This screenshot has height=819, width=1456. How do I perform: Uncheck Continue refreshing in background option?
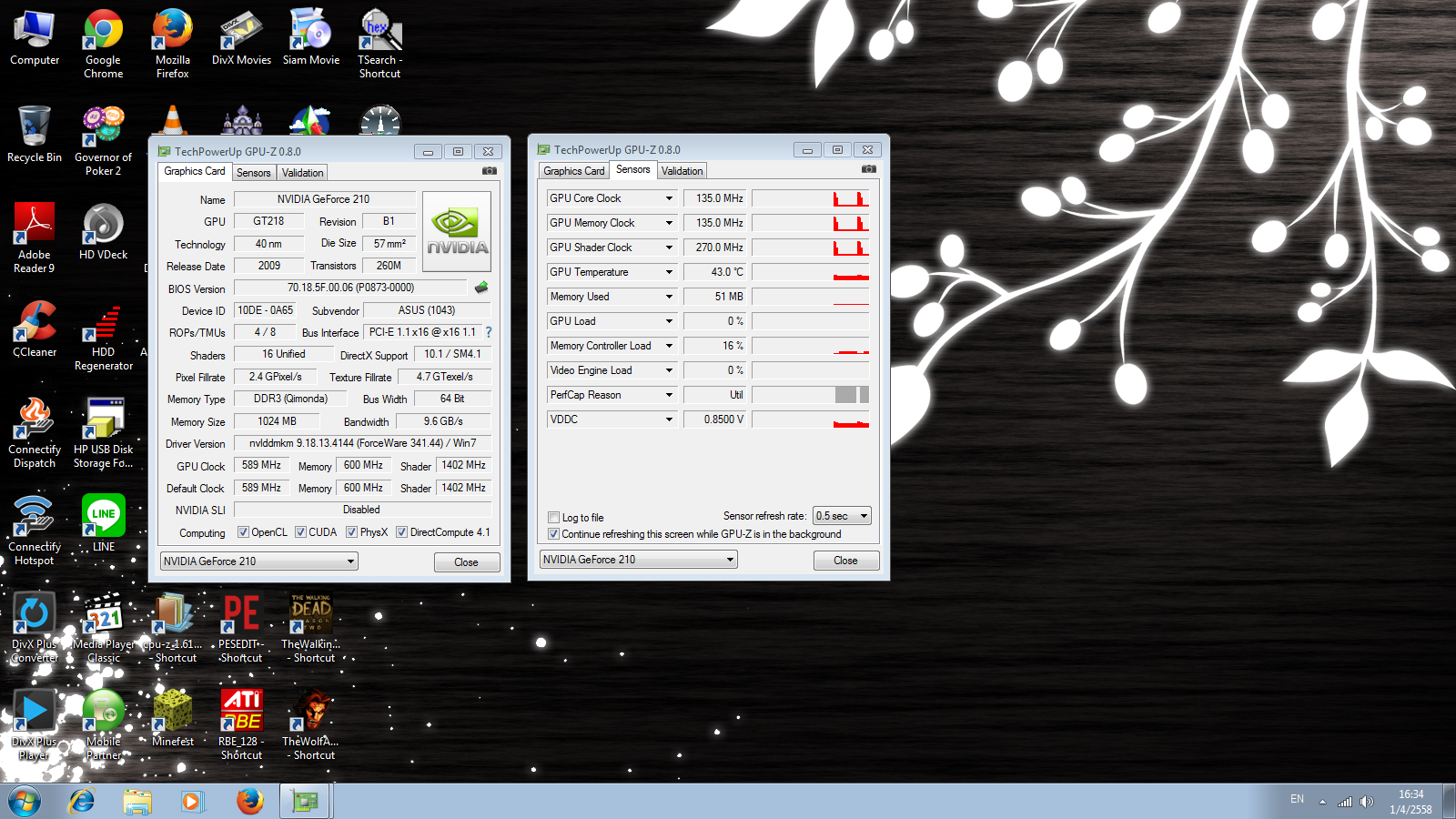point(553,534)
